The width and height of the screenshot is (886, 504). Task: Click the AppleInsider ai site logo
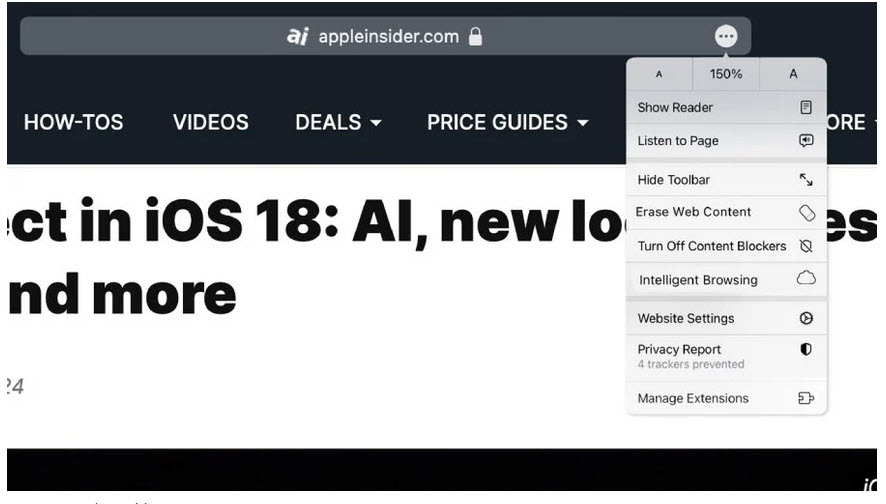(x=297, y=37)
